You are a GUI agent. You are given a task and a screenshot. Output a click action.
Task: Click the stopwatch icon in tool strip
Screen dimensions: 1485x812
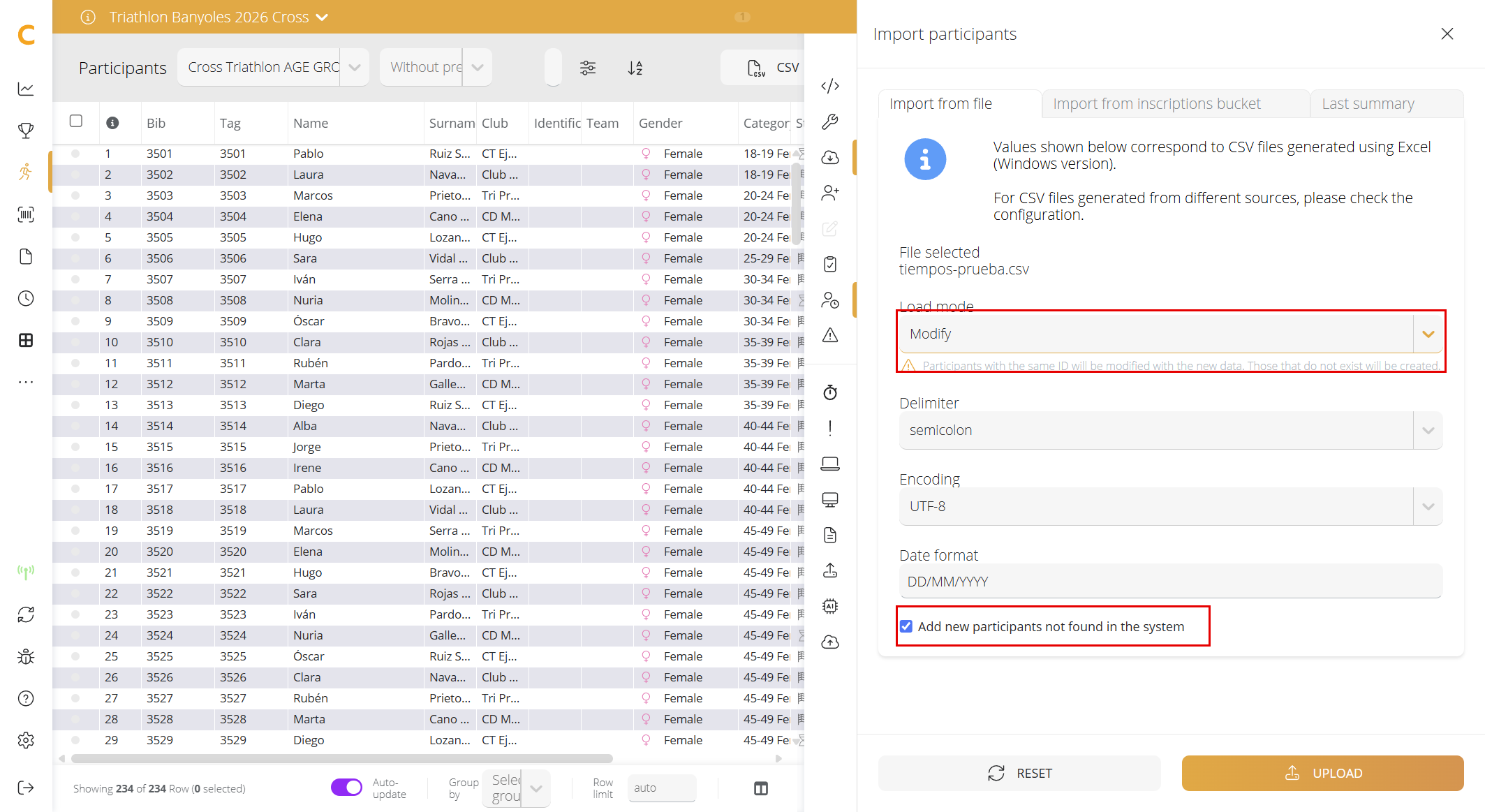tap(830, 392)
